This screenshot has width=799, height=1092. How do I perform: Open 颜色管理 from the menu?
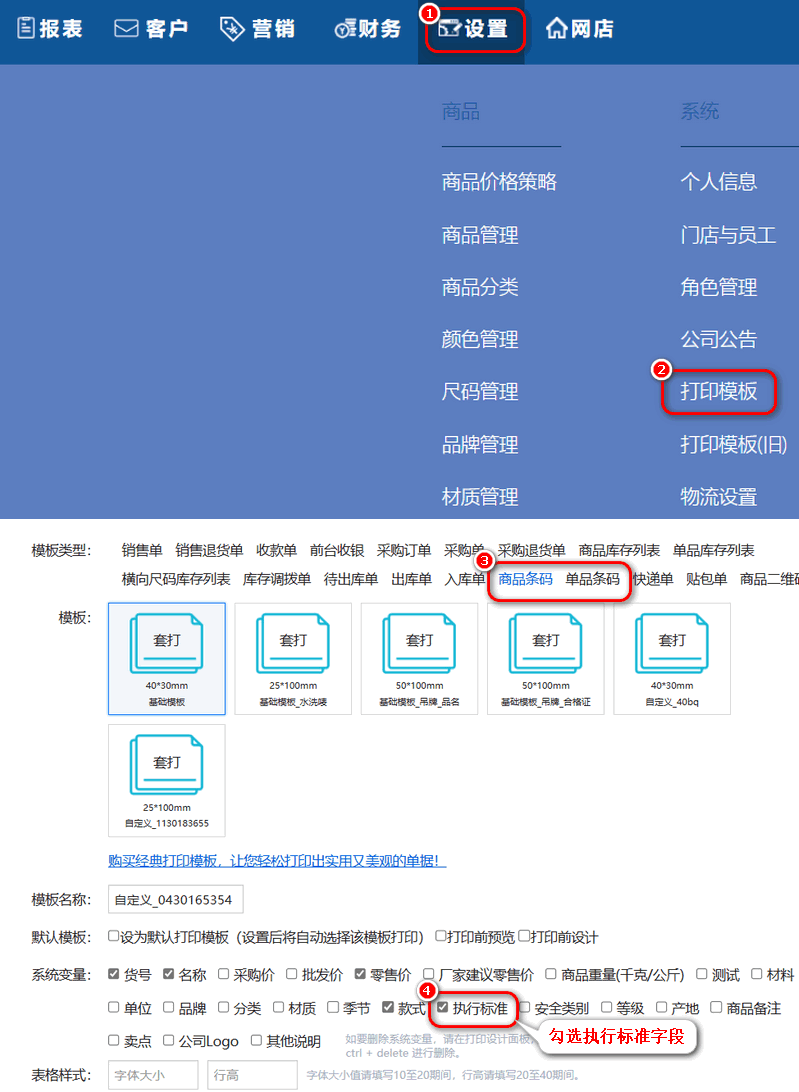click(x=479, y=339)
